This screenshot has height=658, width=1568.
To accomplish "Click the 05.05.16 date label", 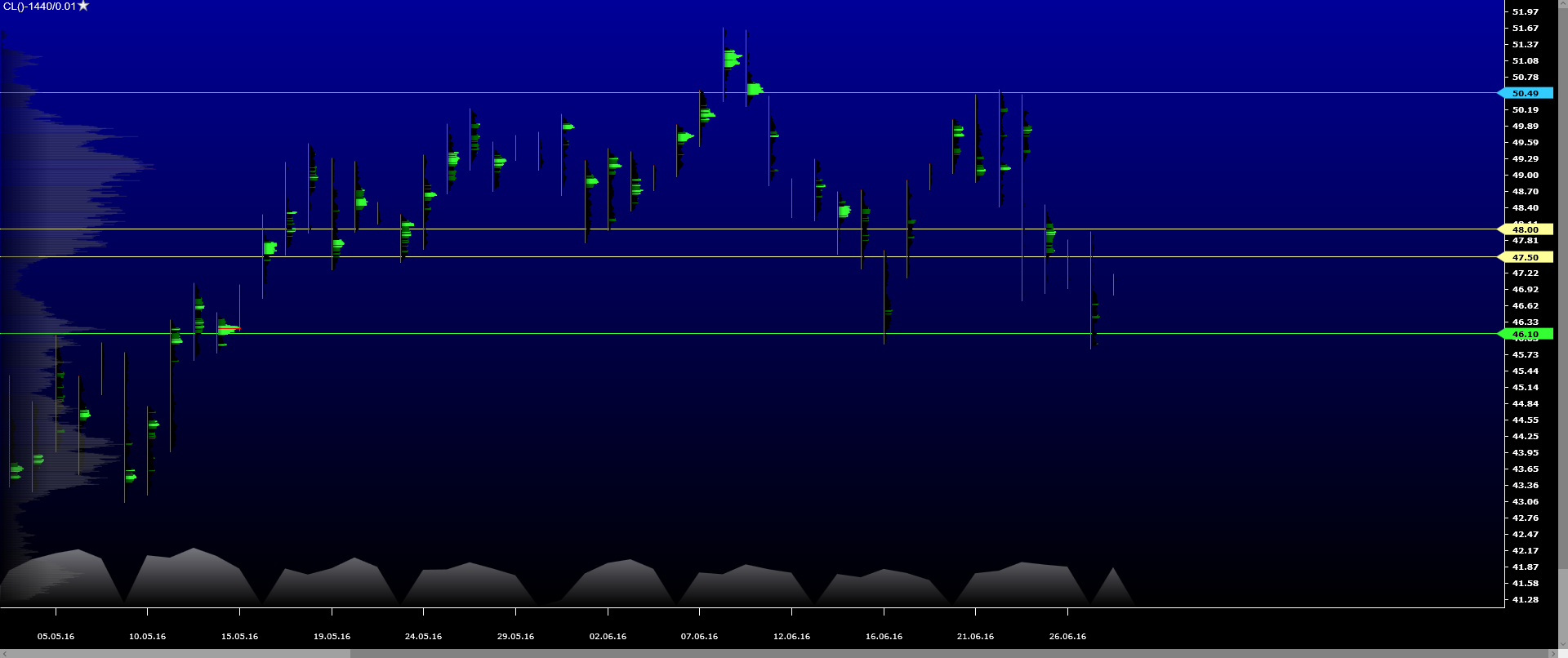I will tap(56, 636).
